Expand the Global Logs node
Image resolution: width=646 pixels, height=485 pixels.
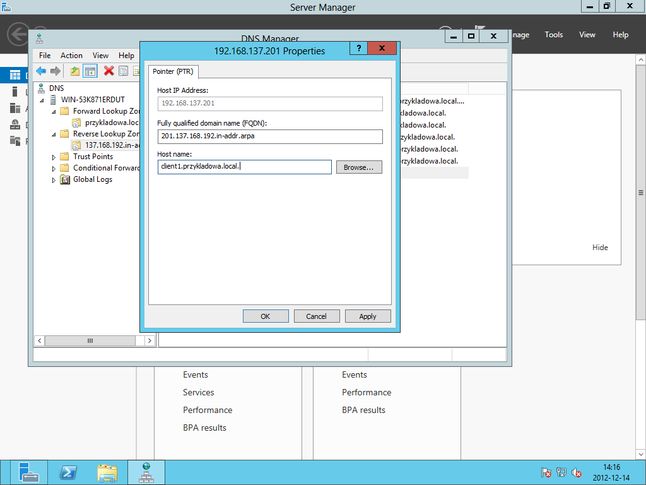click(54, 180)
